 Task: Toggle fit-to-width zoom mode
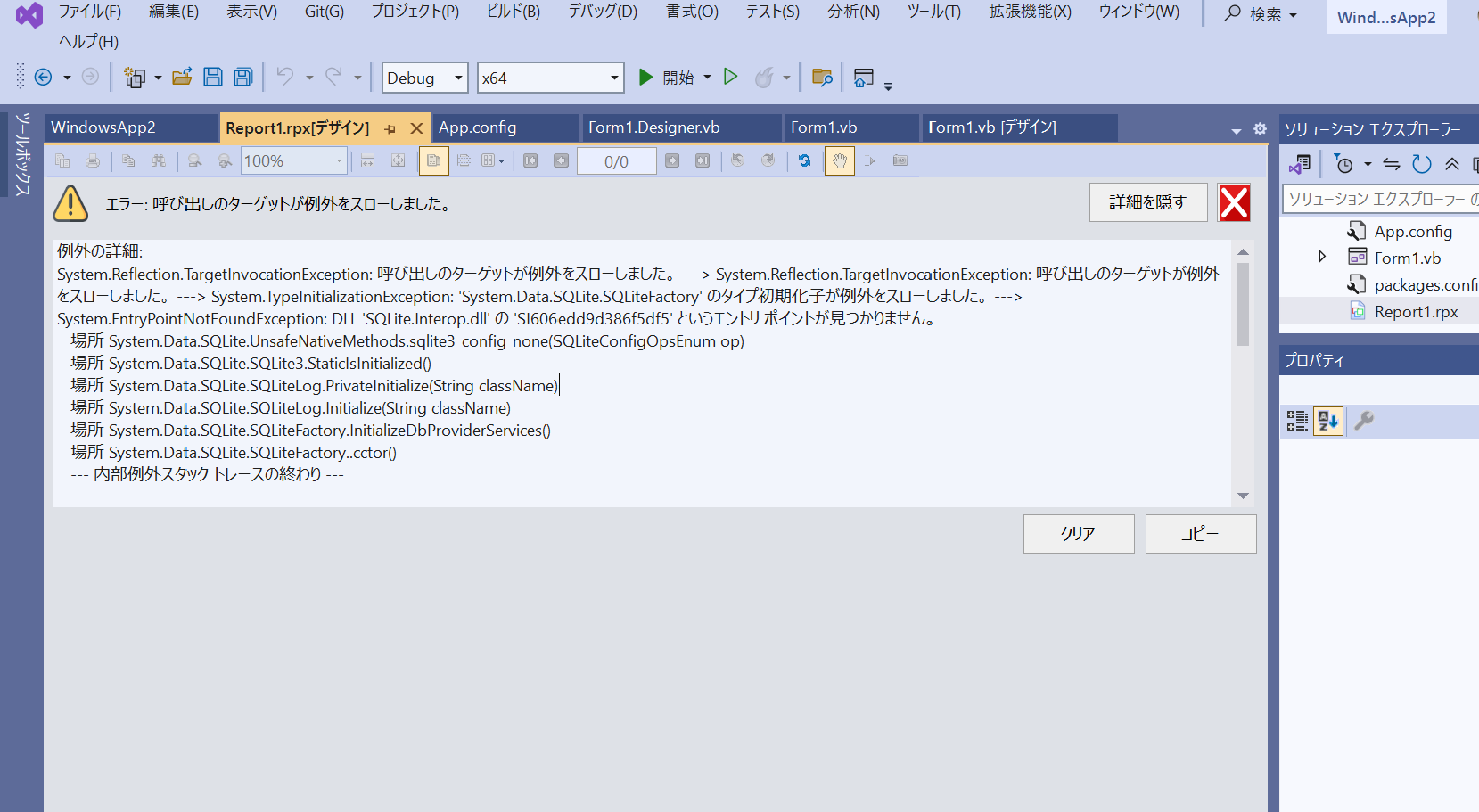point(367,160)
